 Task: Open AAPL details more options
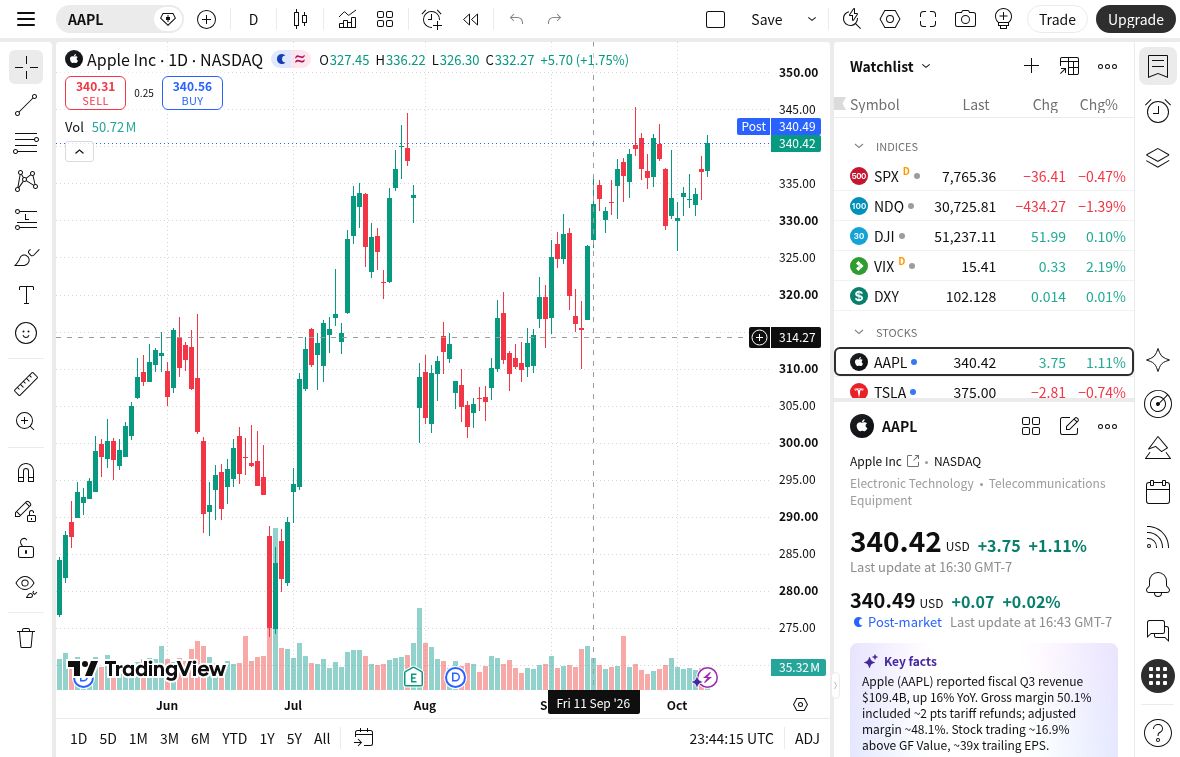point(1108,427)
